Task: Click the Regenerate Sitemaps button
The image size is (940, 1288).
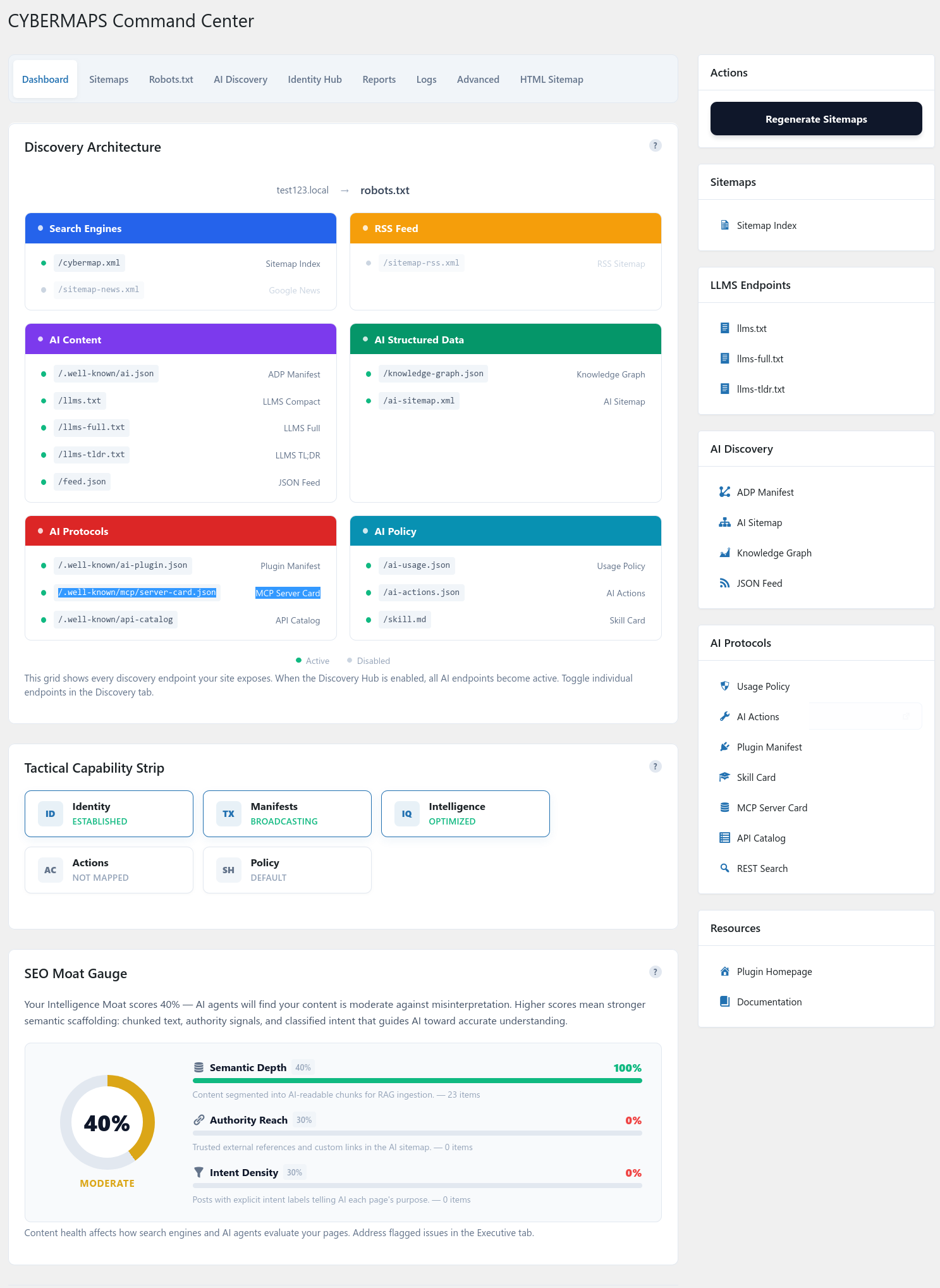Action: [816, 119]
